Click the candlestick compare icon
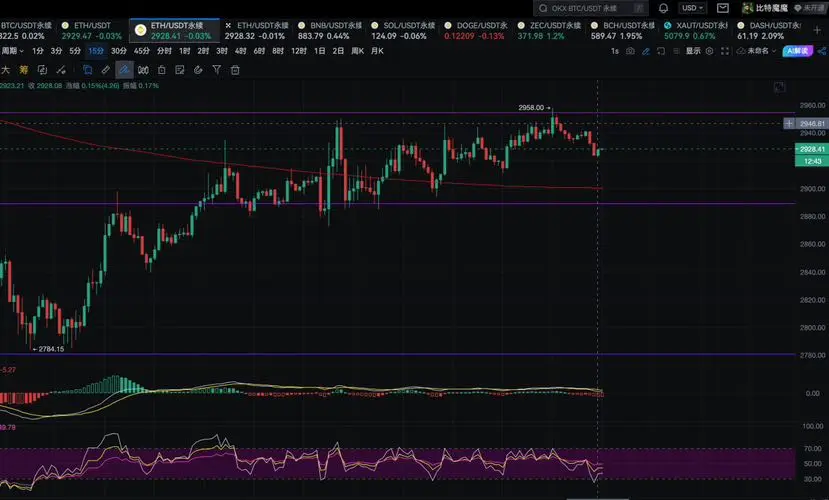 click(143, 70)
